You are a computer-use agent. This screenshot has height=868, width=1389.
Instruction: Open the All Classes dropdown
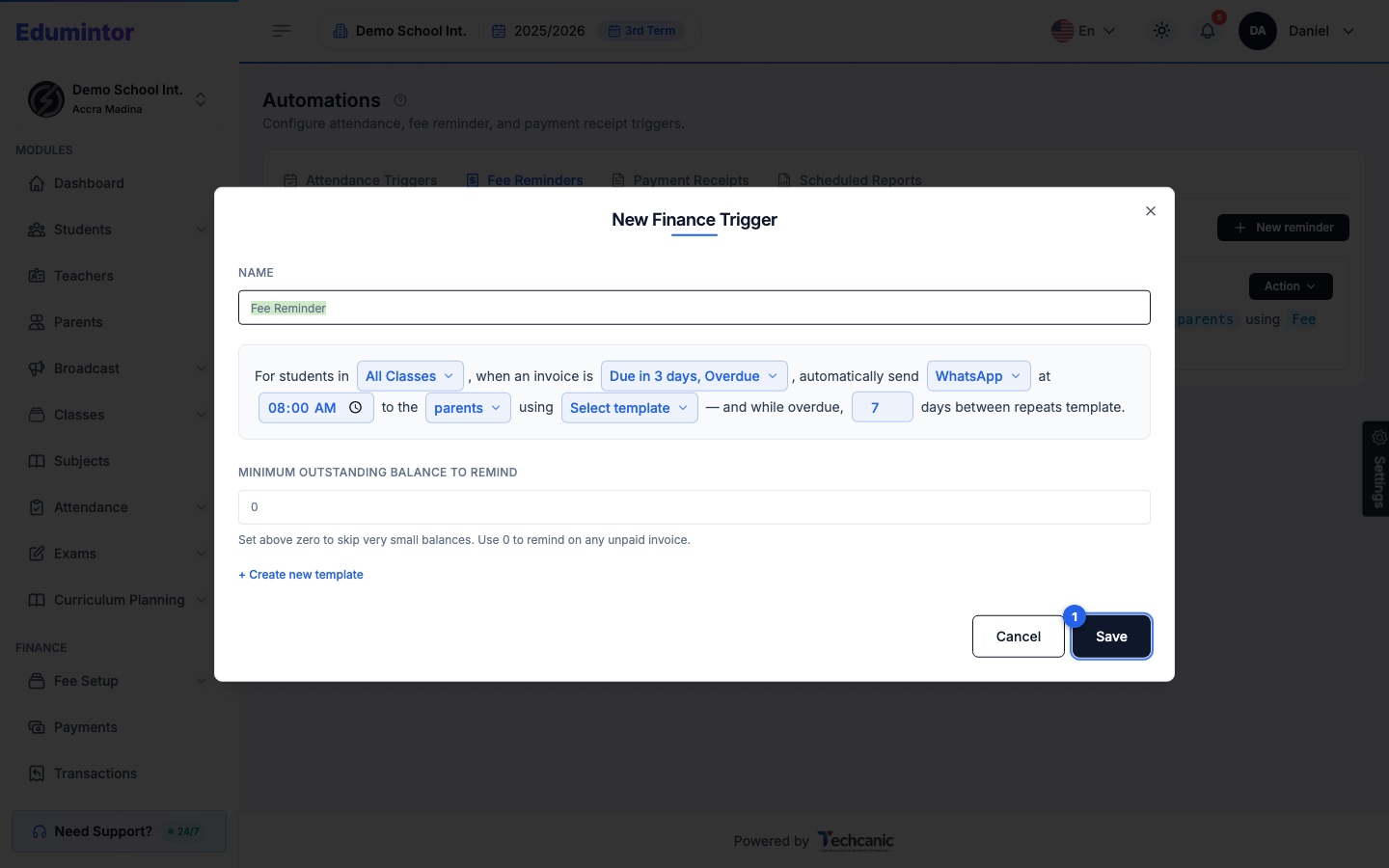pyautogui.click(x=410, y=376)
